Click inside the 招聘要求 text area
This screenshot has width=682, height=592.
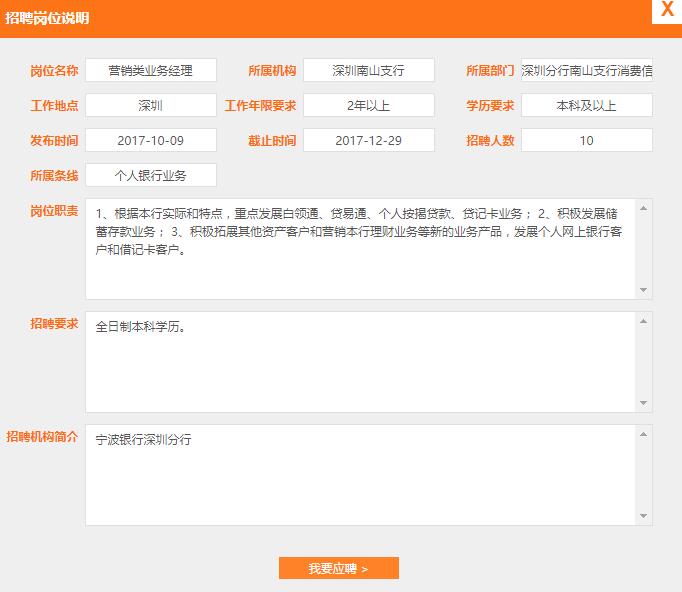360,361
